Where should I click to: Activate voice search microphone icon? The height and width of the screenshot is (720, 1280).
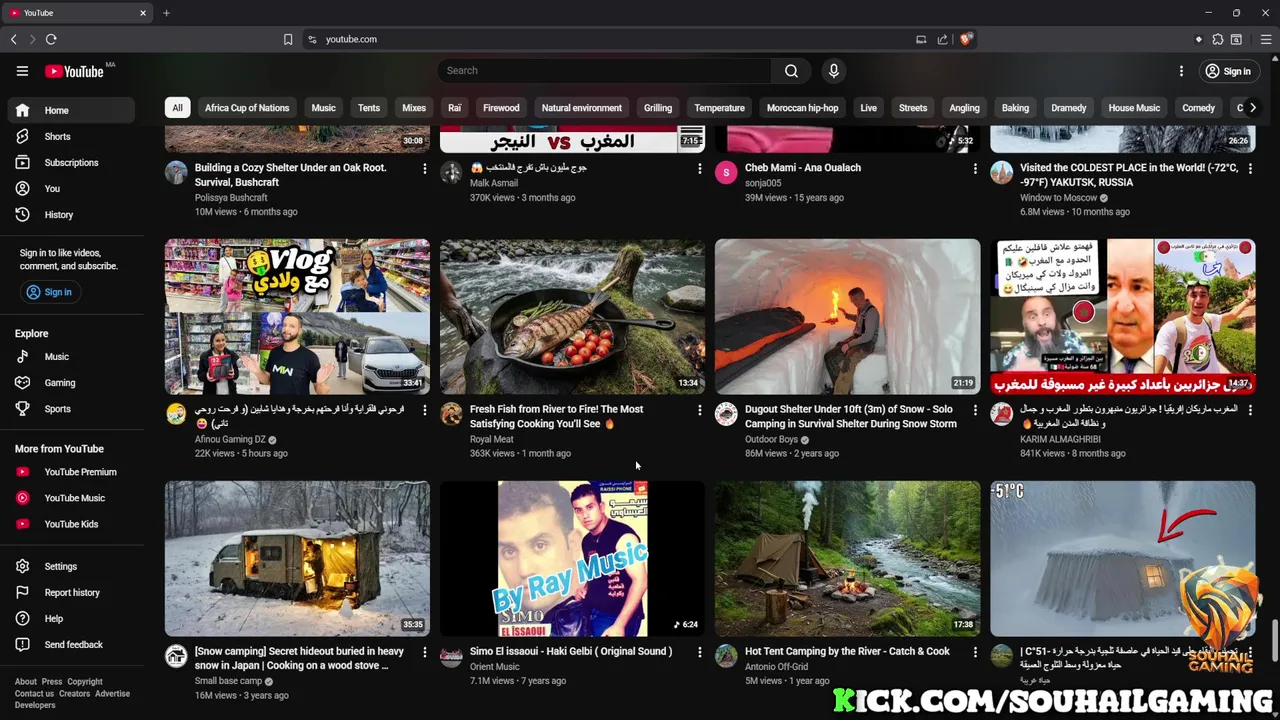[x=834, y=71]
